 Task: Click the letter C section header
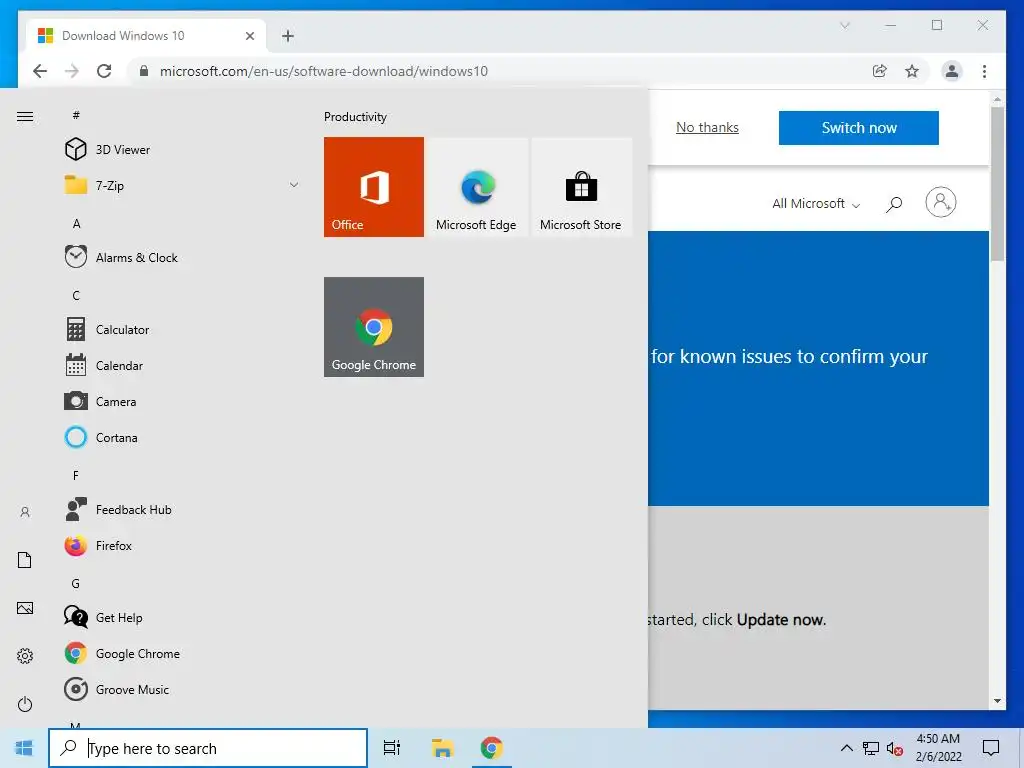click(x=76, y=295)
